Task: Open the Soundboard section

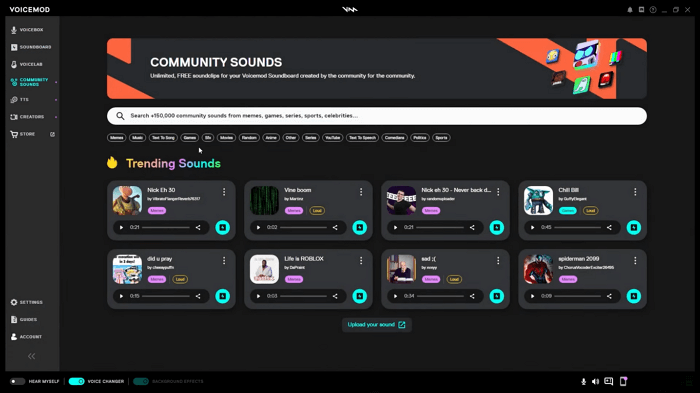Action: click(30, 47)
